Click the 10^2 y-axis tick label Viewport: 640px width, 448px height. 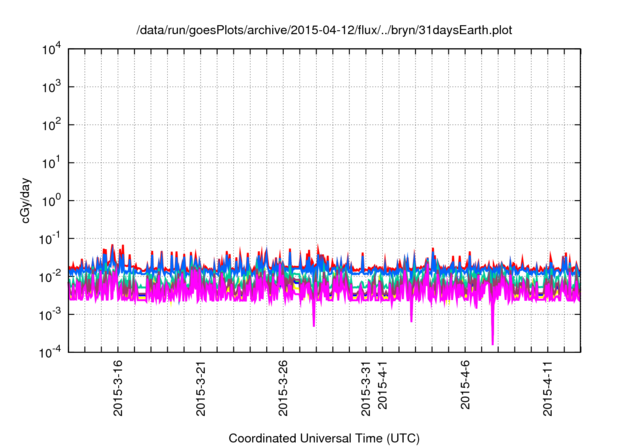click(x=50, y=125)
